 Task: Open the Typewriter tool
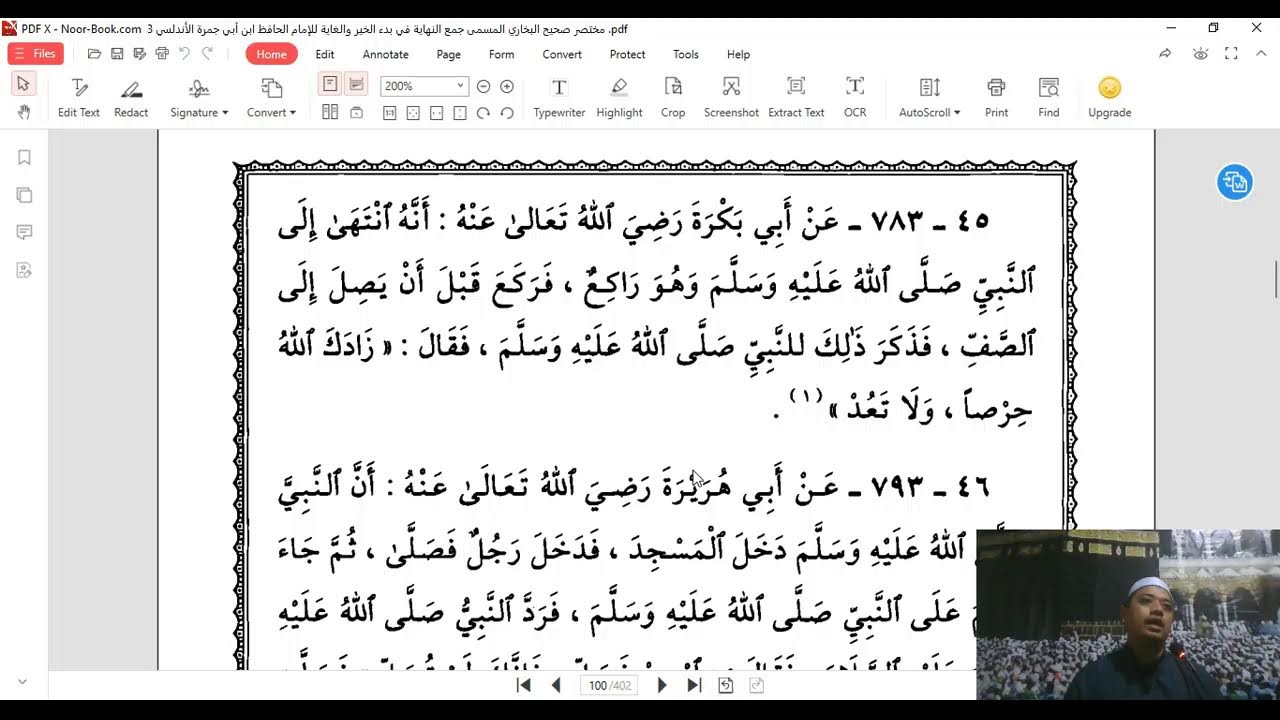(559, 98)
